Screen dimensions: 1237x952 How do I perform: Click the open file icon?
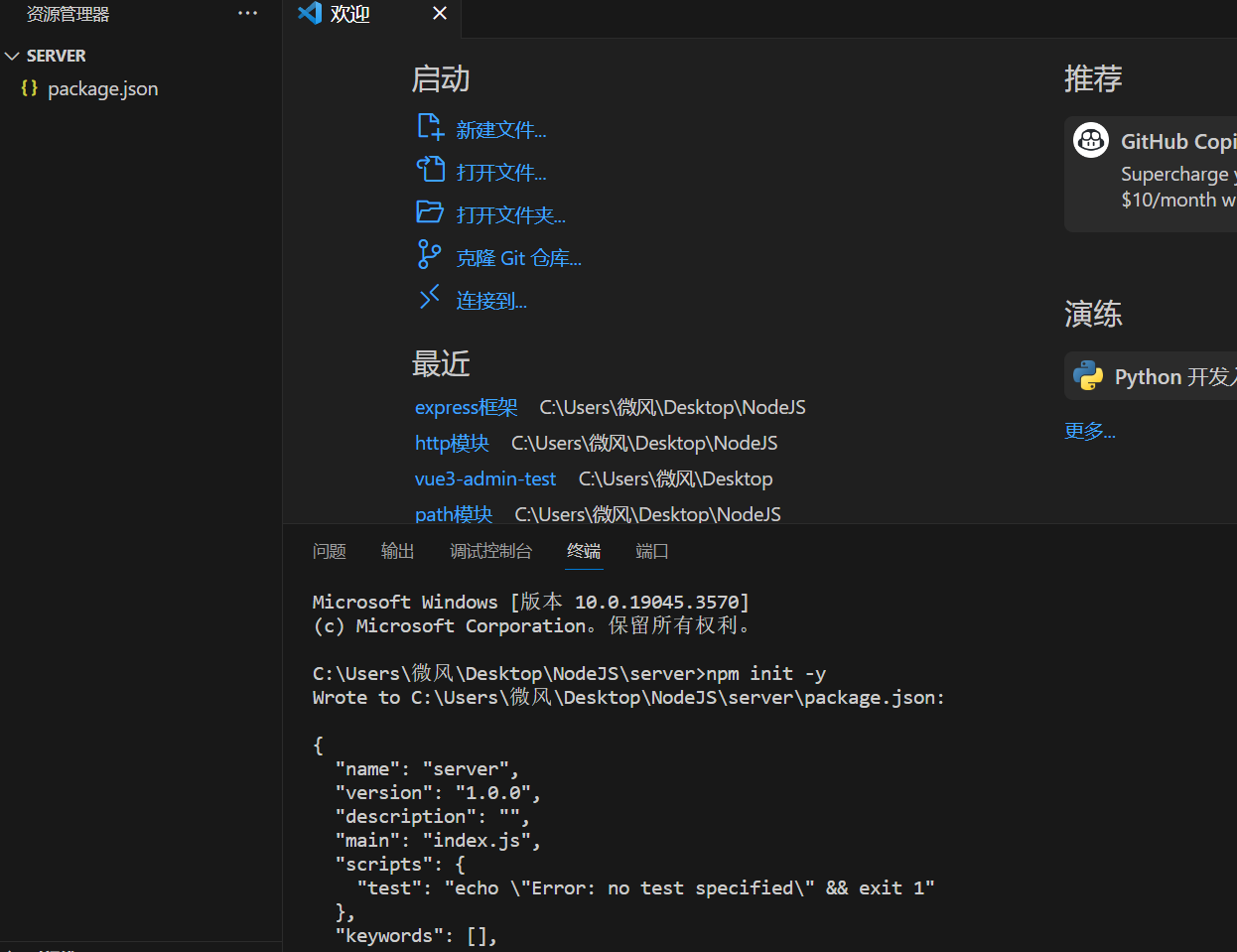[430, 170]
